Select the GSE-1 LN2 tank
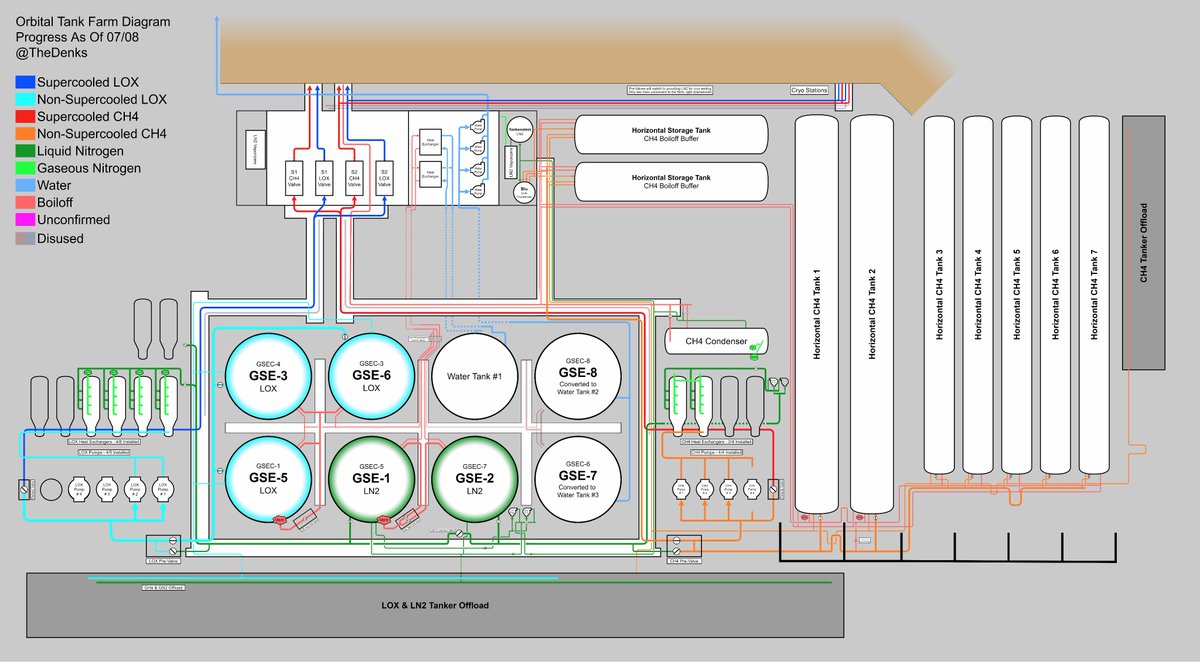Screen dimensions: 1200x662 [x=371, y=480]
